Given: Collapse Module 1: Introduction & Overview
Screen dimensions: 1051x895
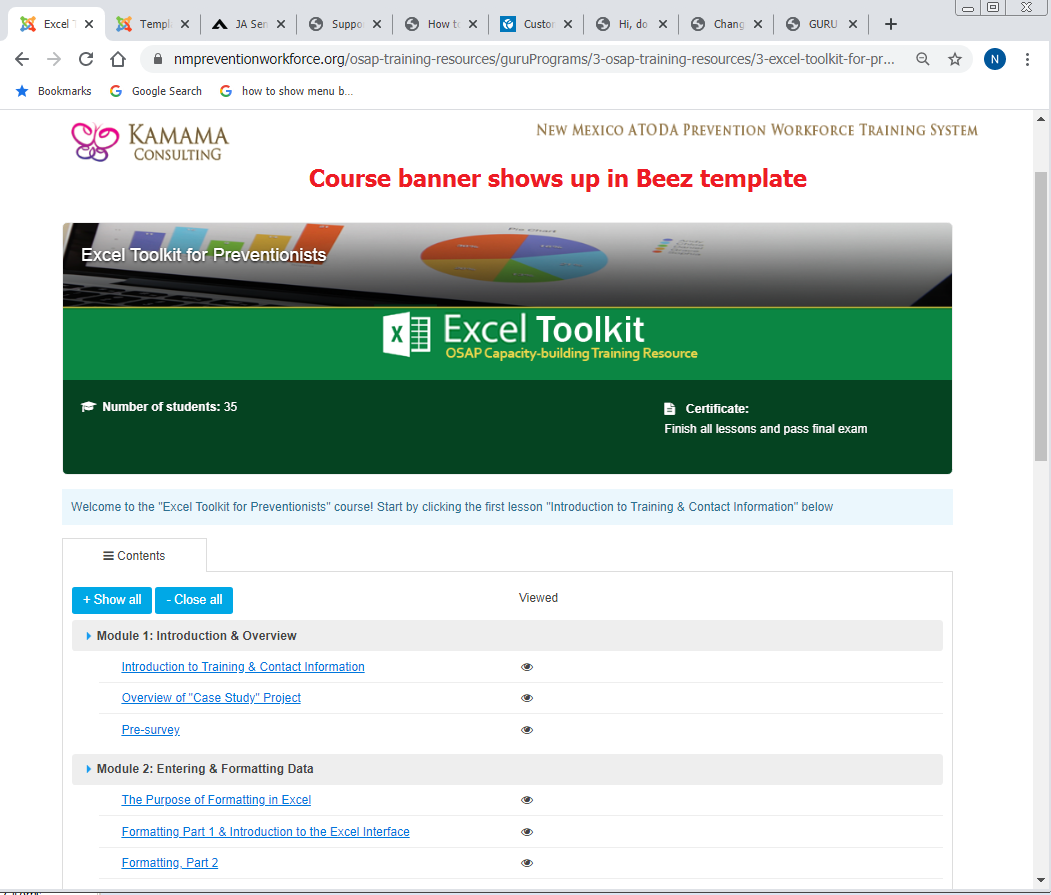Looking at the screenshot, I should [x=507, y=636].
